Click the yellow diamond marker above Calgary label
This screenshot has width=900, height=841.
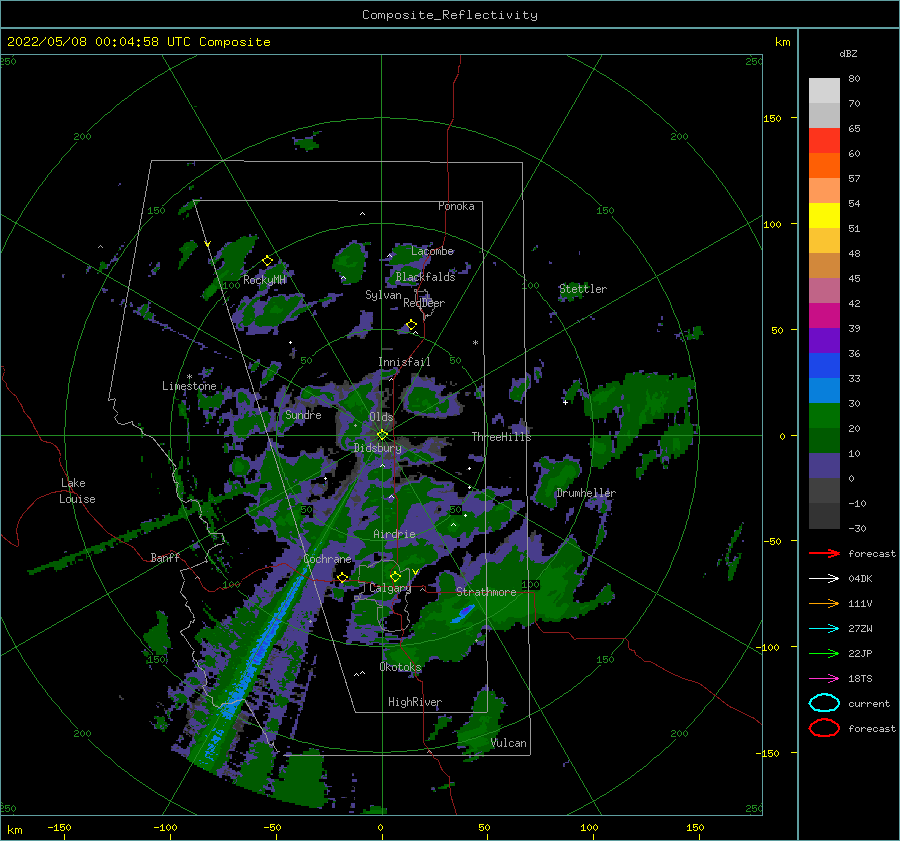tap(395, 576)
